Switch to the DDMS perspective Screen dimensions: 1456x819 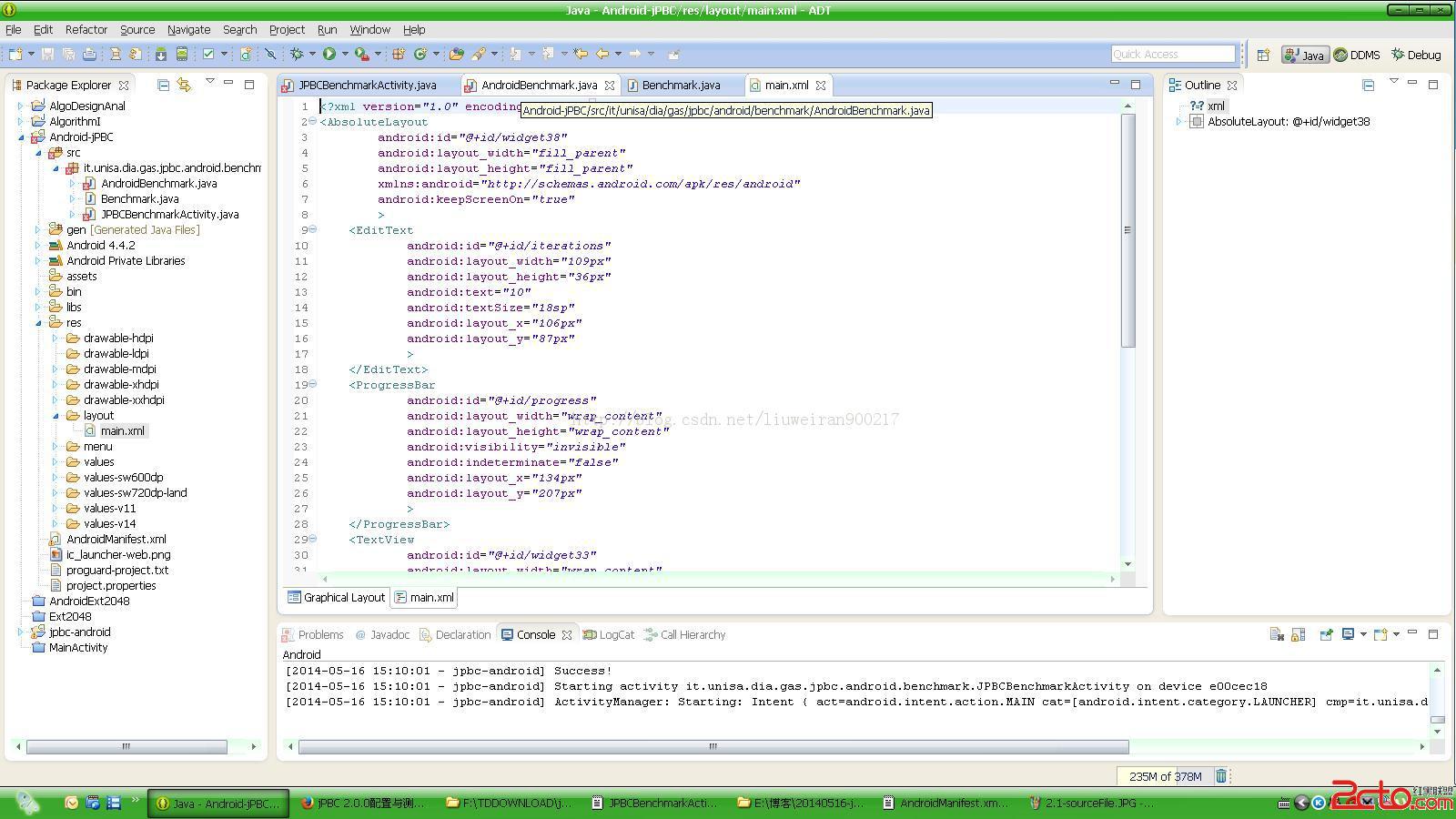click(1357, 56)
